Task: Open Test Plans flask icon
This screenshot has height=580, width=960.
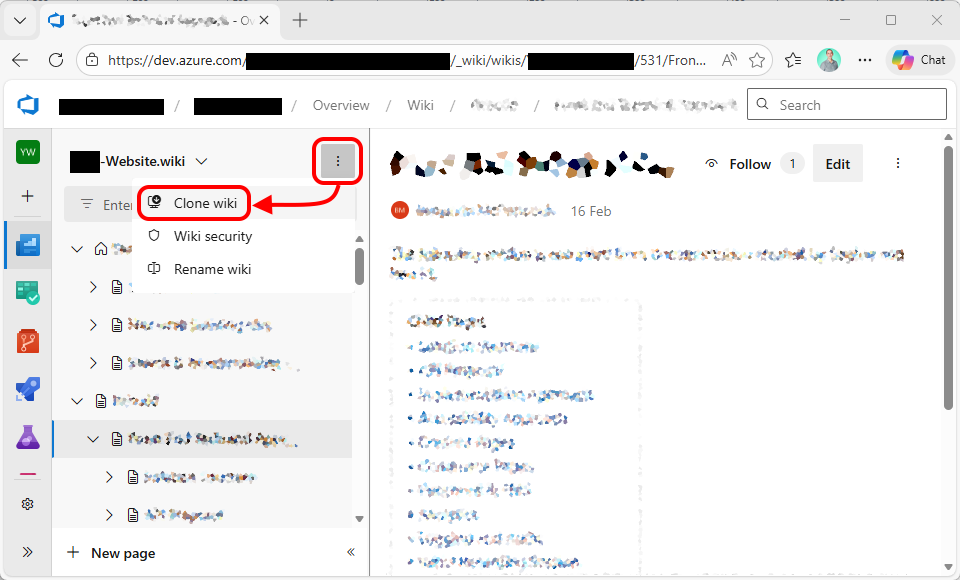Action: (x=28, y=437)
